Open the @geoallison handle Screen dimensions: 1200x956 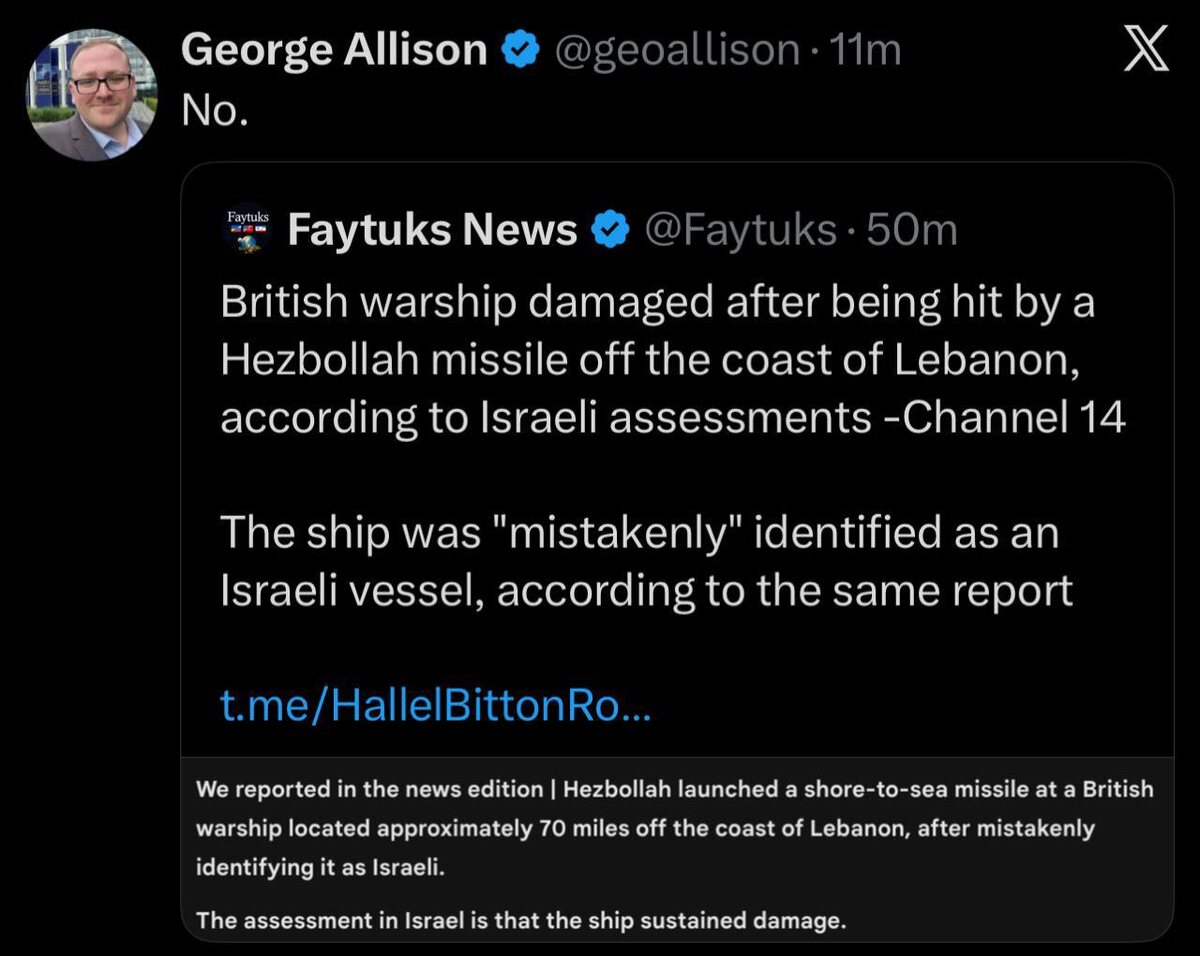tap(676, 50)
